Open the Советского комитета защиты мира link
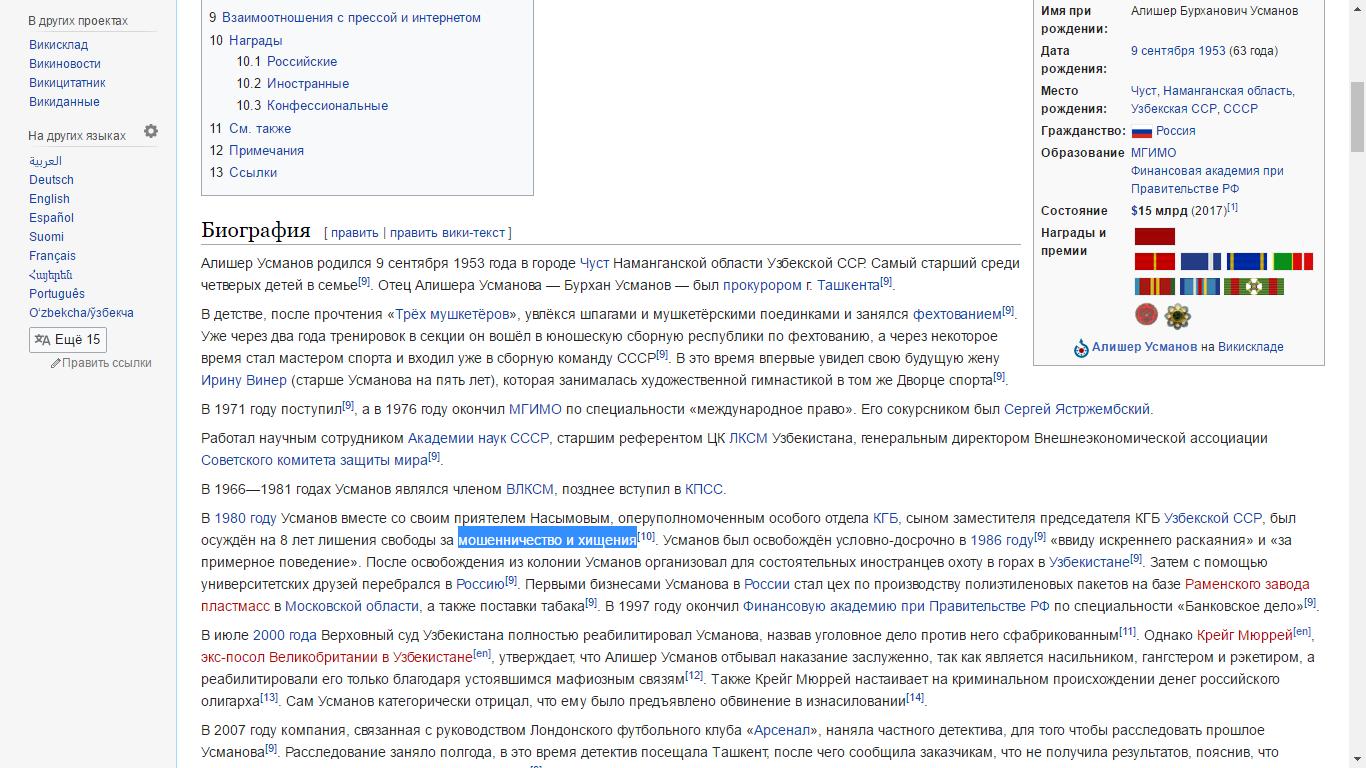Image resolution: width=1366 pixels, height=768 pixels. point(314,460)
